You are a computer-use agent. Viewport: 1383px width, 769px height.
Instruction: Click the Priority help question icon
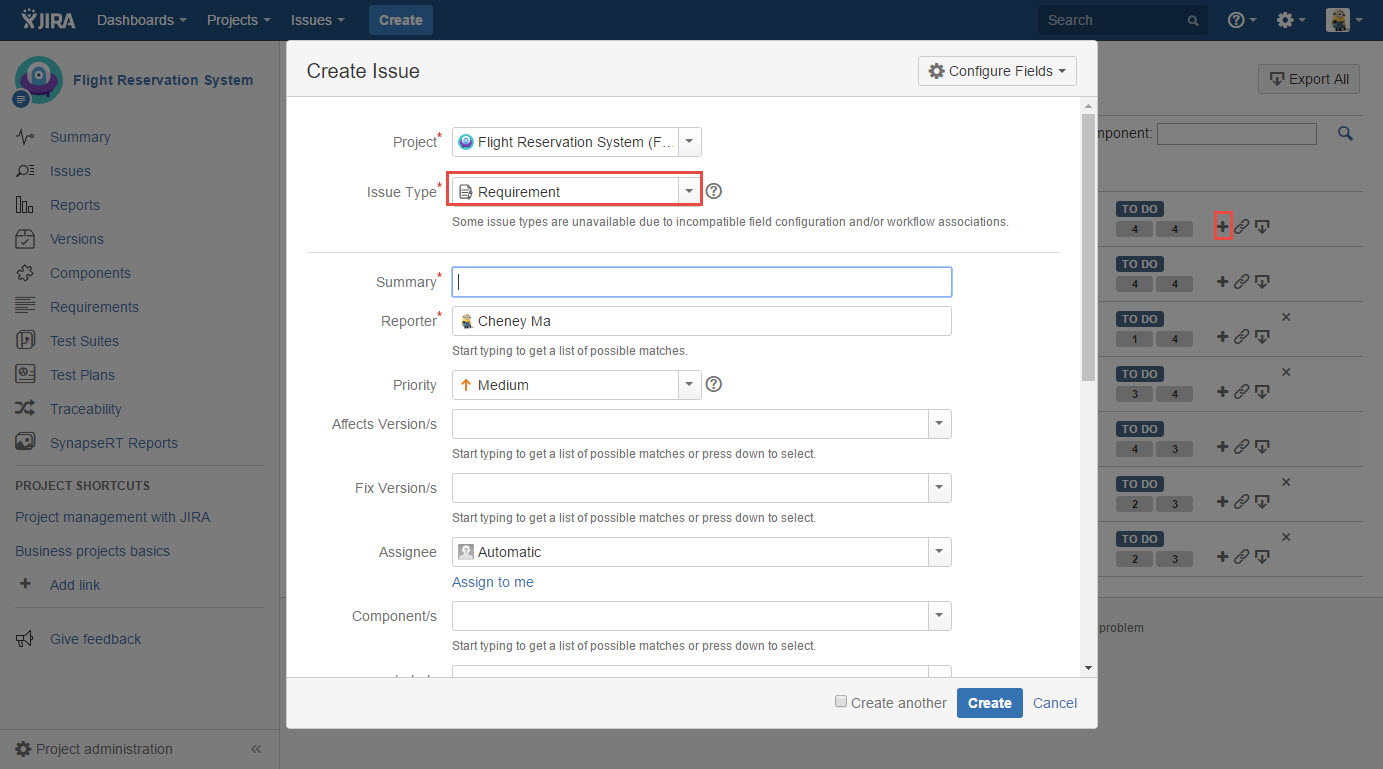pos(714,384)
